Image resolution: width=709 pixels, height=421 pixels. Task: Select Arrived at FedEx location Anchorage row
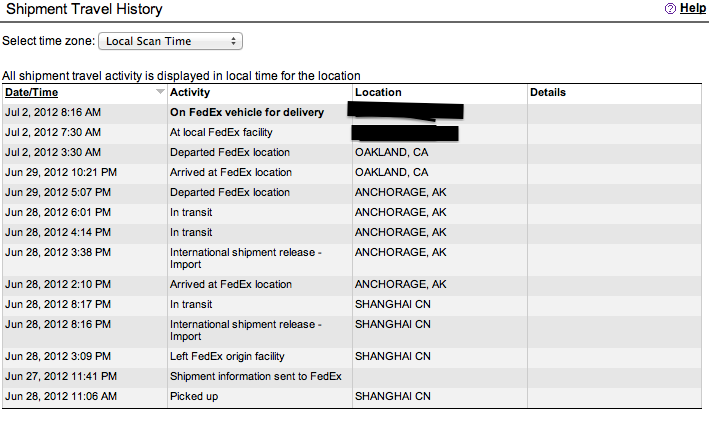coord(352,284)
